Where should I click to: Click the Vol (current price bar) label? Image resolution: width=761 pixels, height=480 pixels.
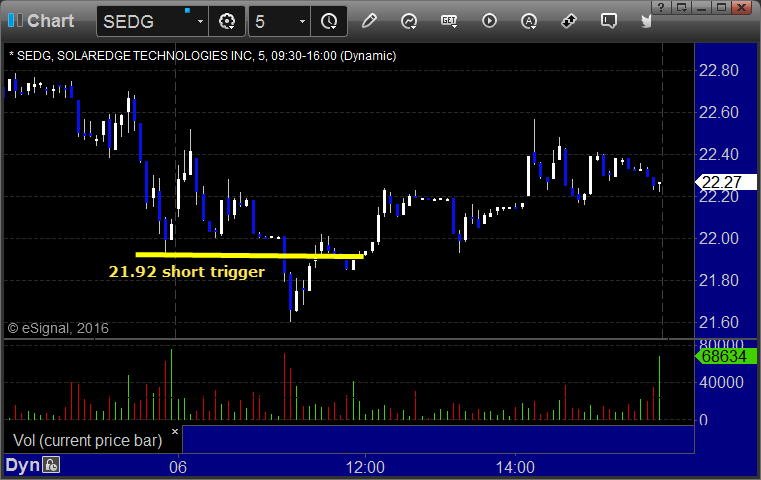pyautogui.click(x=87, y=440)
